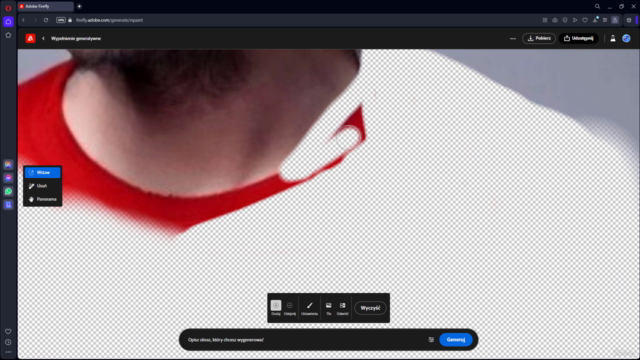Open the user profile avatar
Viewport: 640px width, 360px height.
626,38
